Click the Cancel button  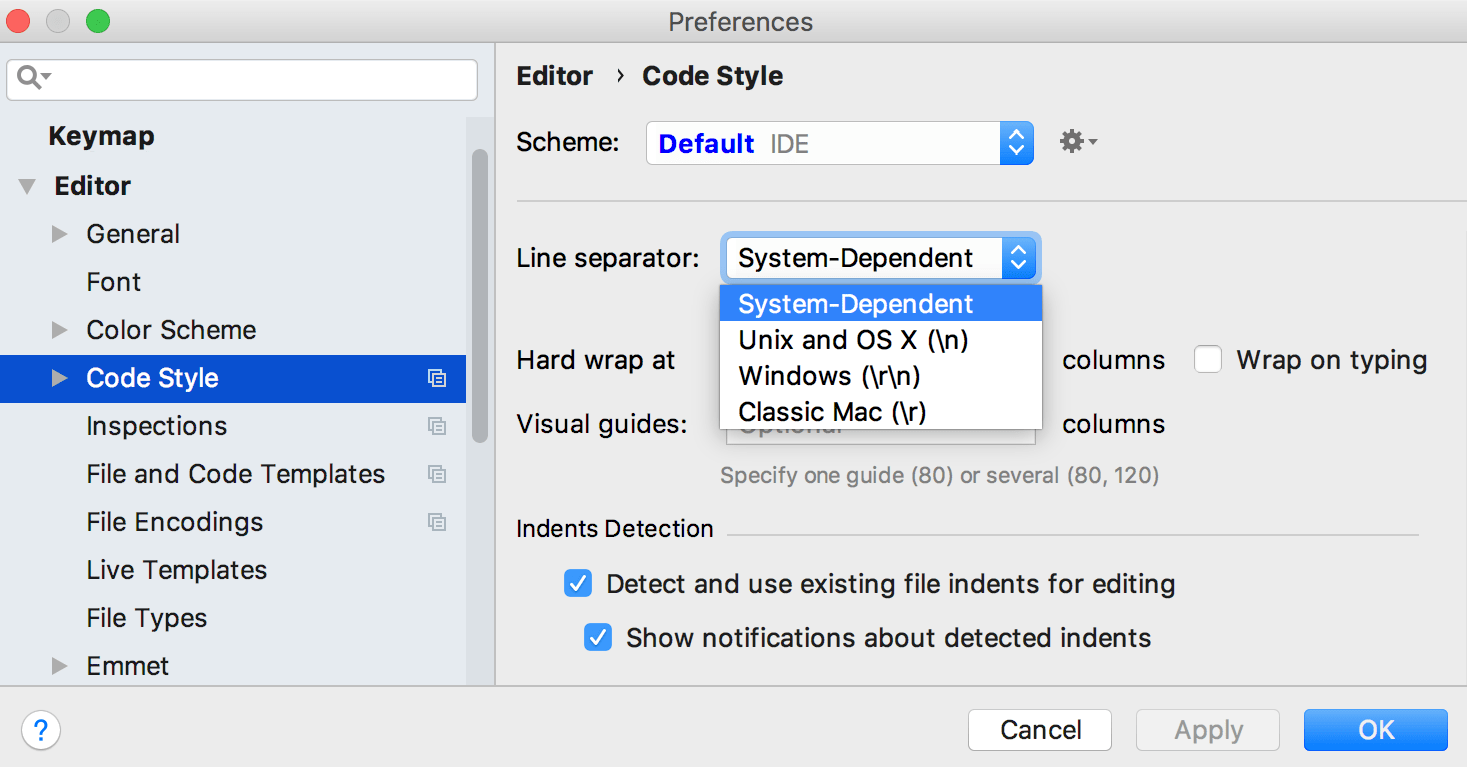1039,730
